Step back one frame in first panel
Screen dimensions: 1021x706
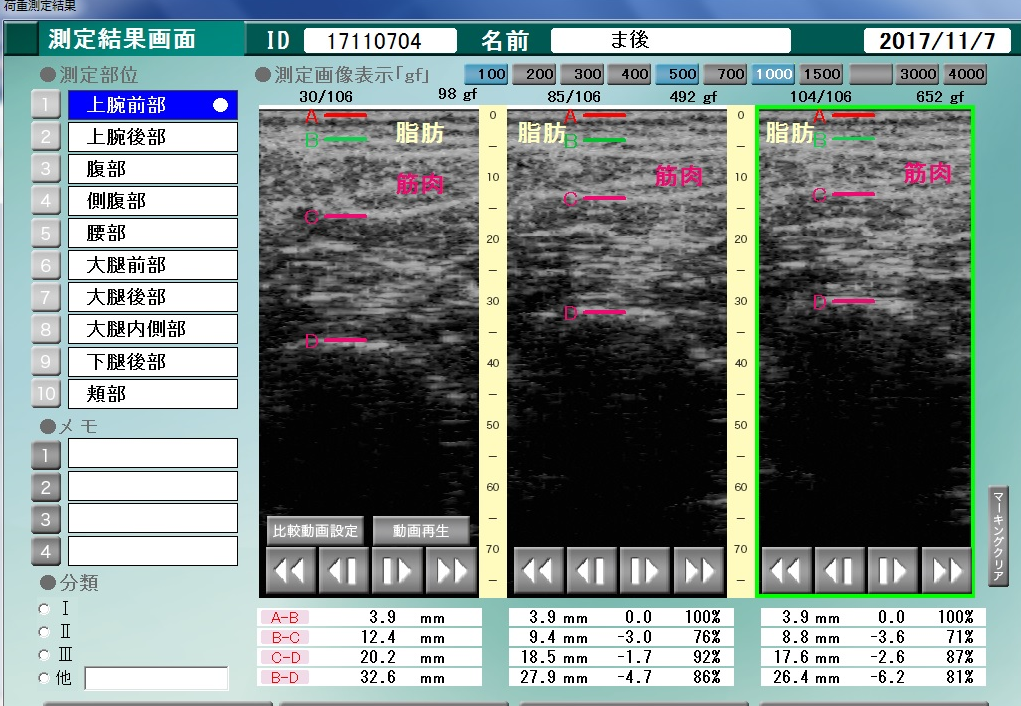click(343, 571)
